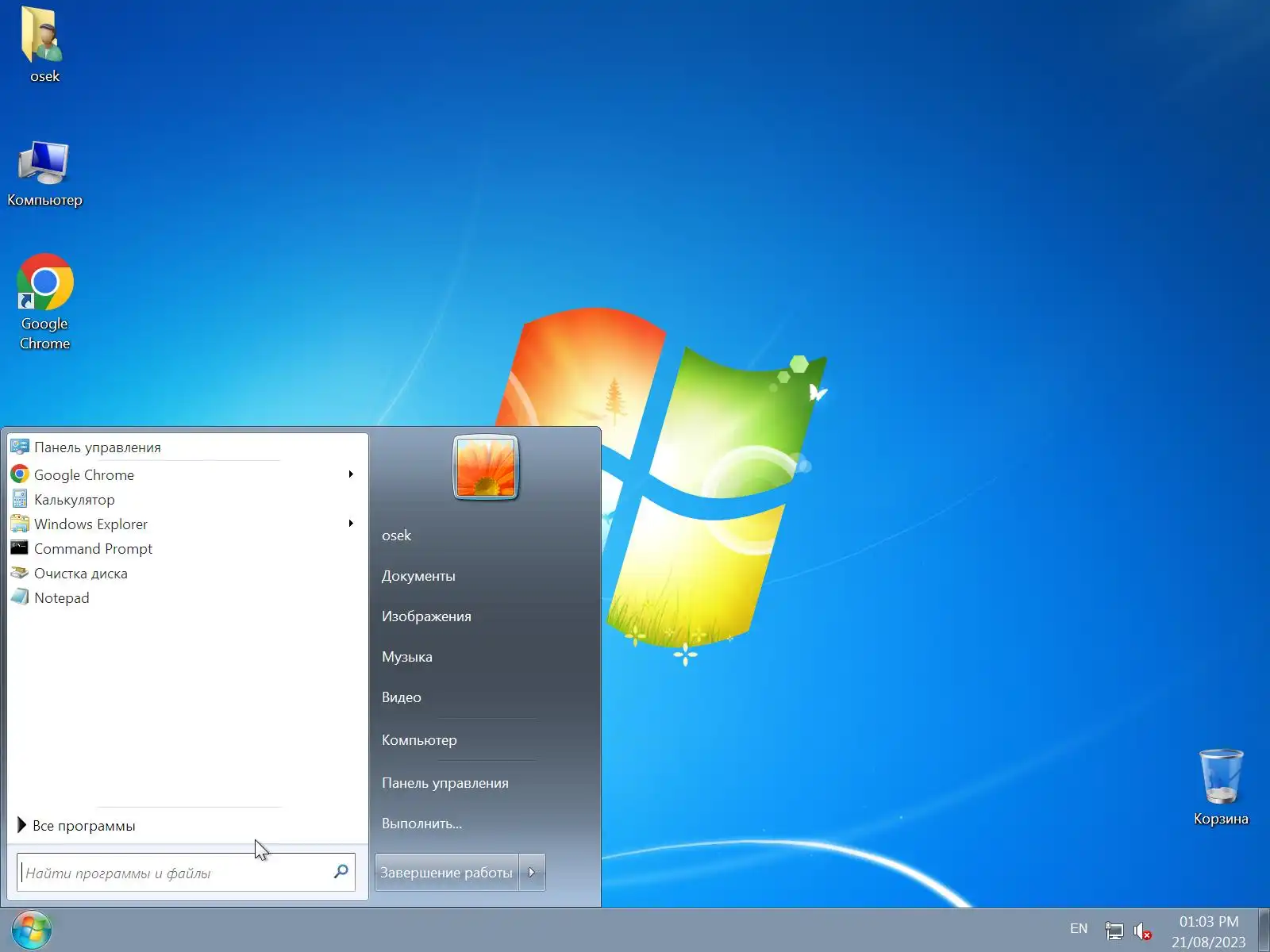Focus the Найти программы и файлы search field
The image size is (1270, 952).
pos(186,872)
